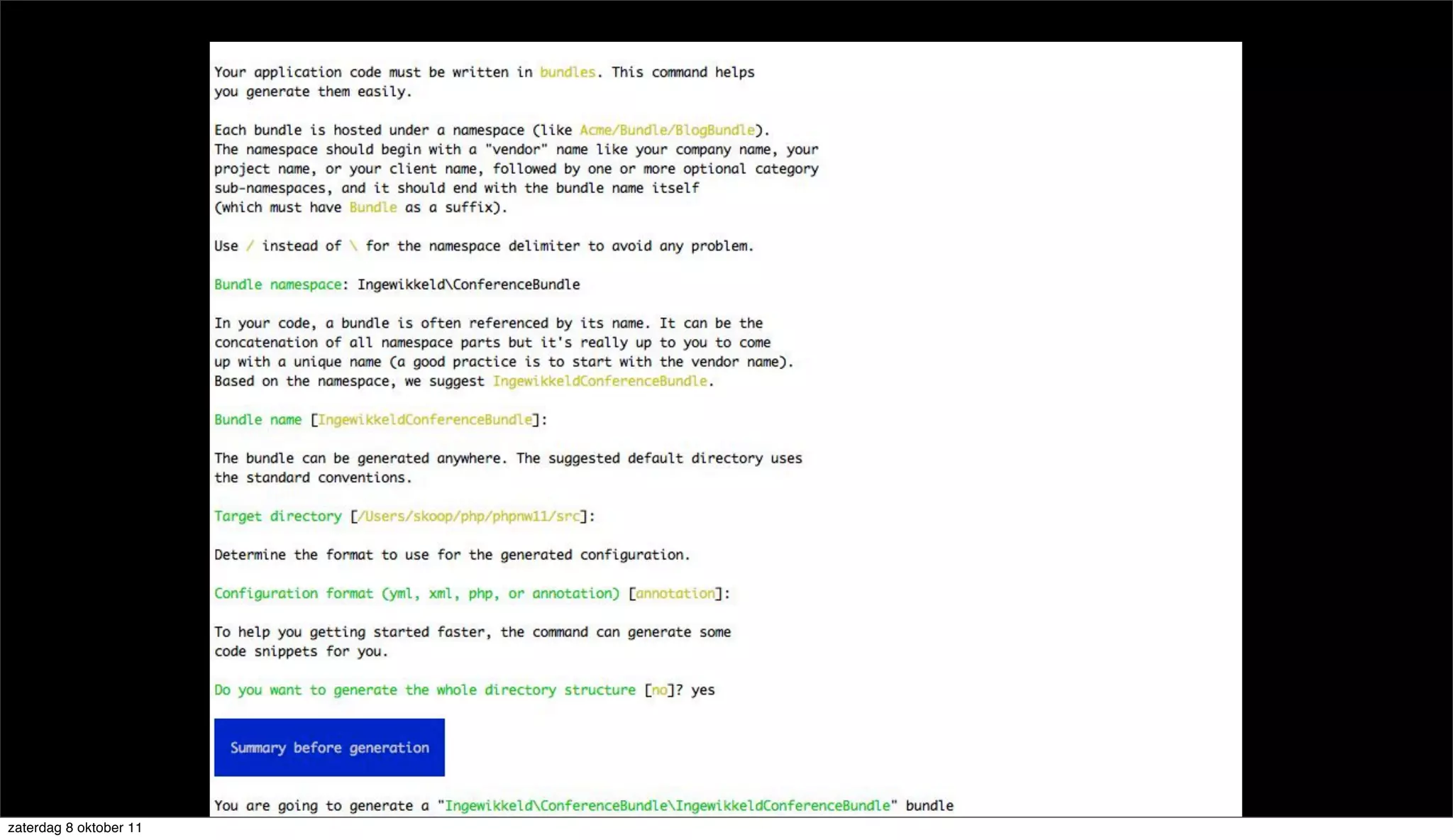Screen dimensions: 1453x840
Task: Click the green 'Bundle namespace' prompt label
Action: pos(277,284)
